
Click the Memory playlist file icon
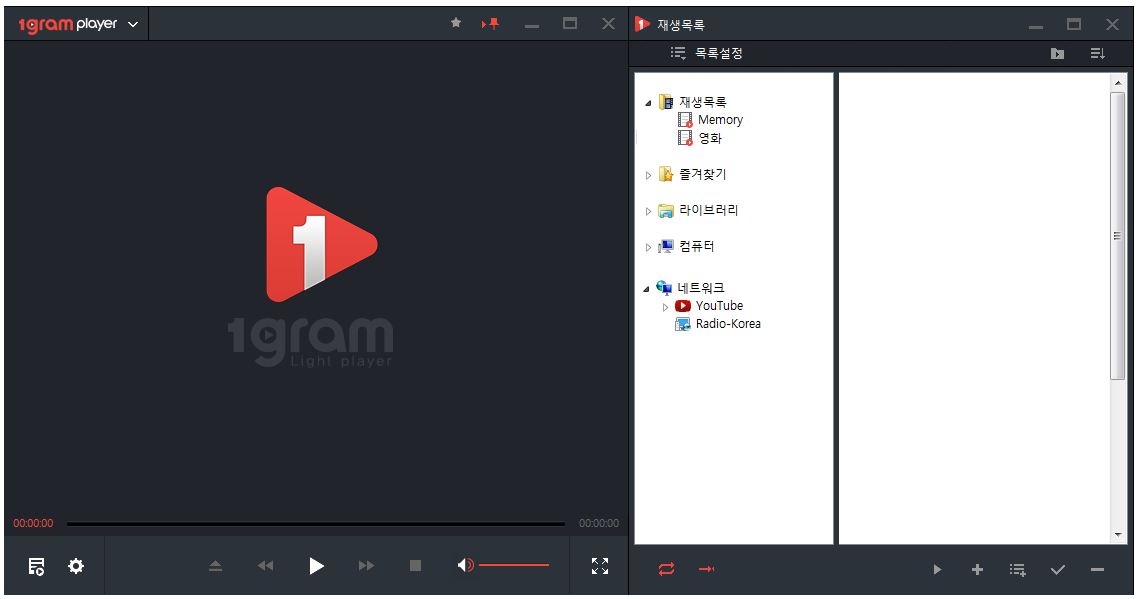685,120
